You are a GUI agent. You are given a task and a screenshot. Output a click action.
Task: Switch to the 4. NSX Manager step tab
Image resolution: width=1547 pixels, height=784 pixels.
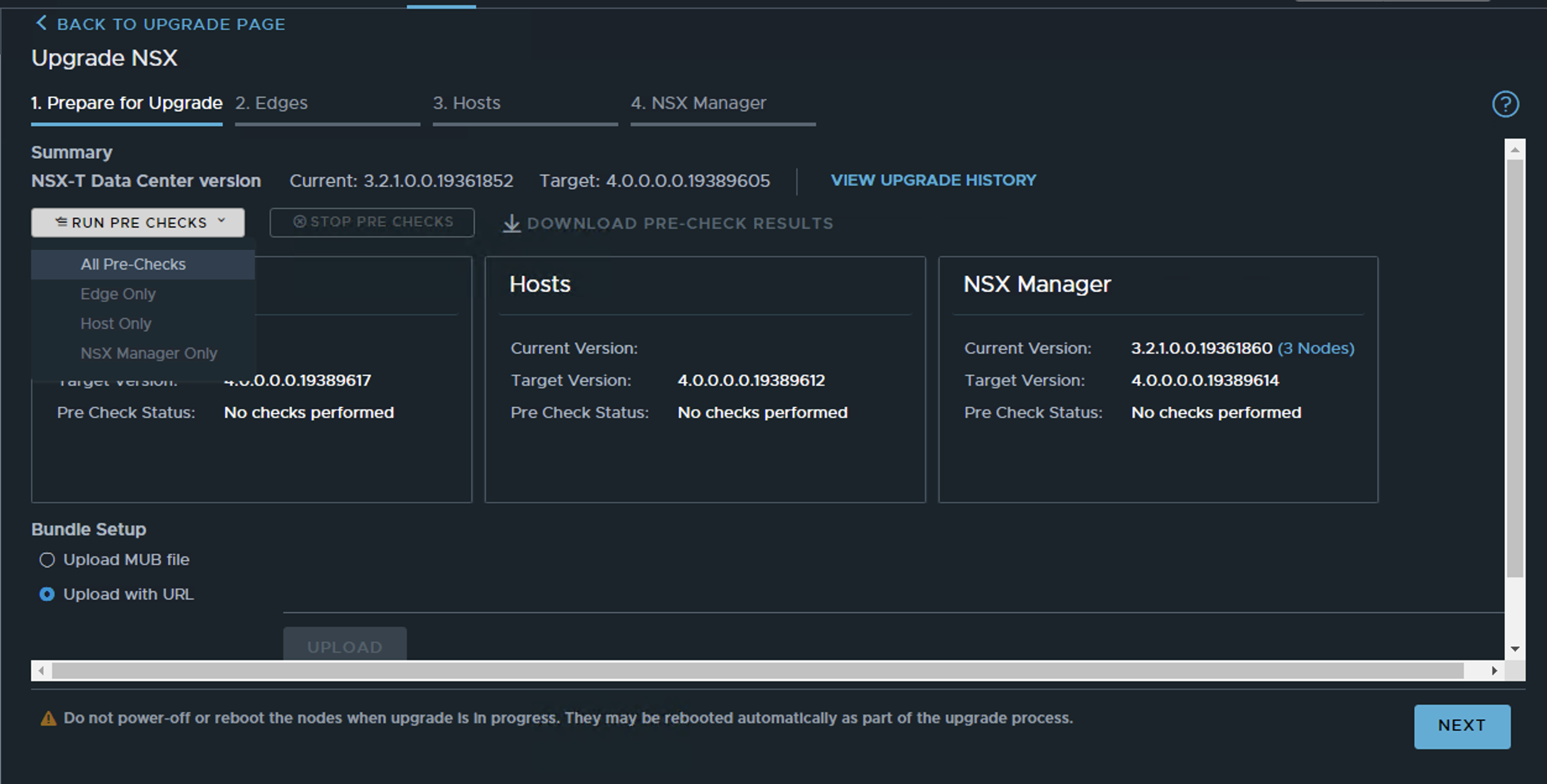tap(698, 103)
